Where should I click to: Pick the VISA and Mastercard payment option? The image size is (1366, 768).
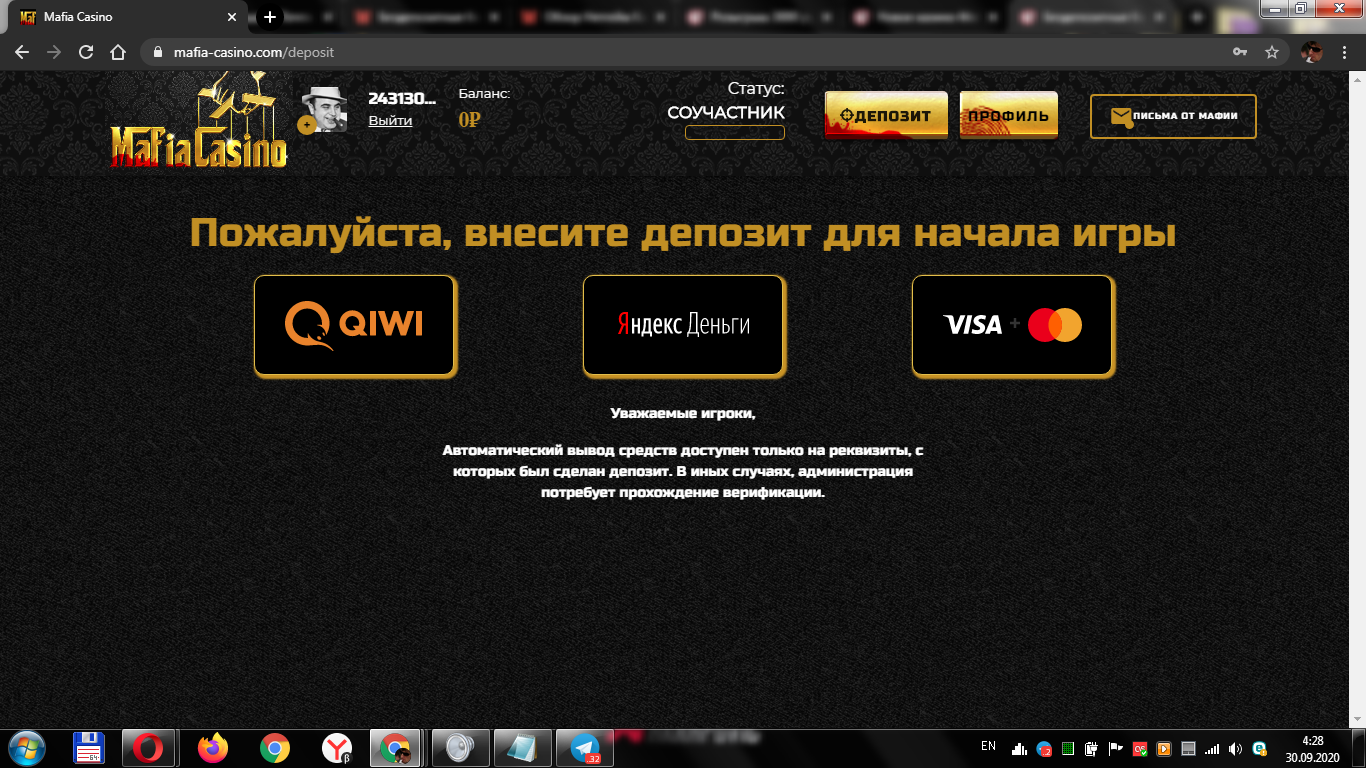(x=1013, y=326)
